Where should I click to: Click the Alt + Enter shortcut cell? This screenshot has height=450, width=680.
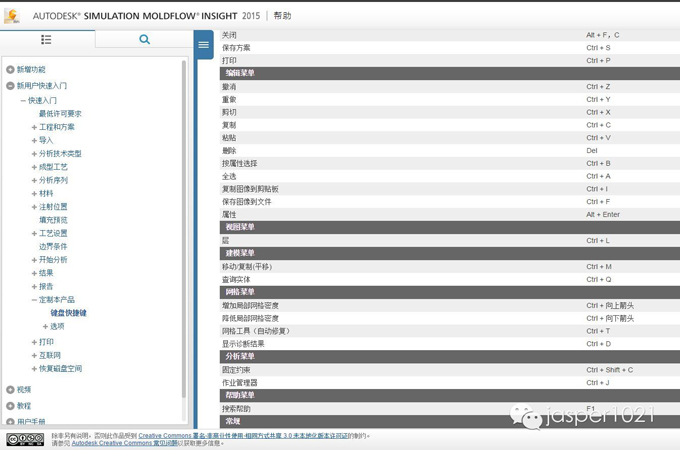click(x=603, y=215)
